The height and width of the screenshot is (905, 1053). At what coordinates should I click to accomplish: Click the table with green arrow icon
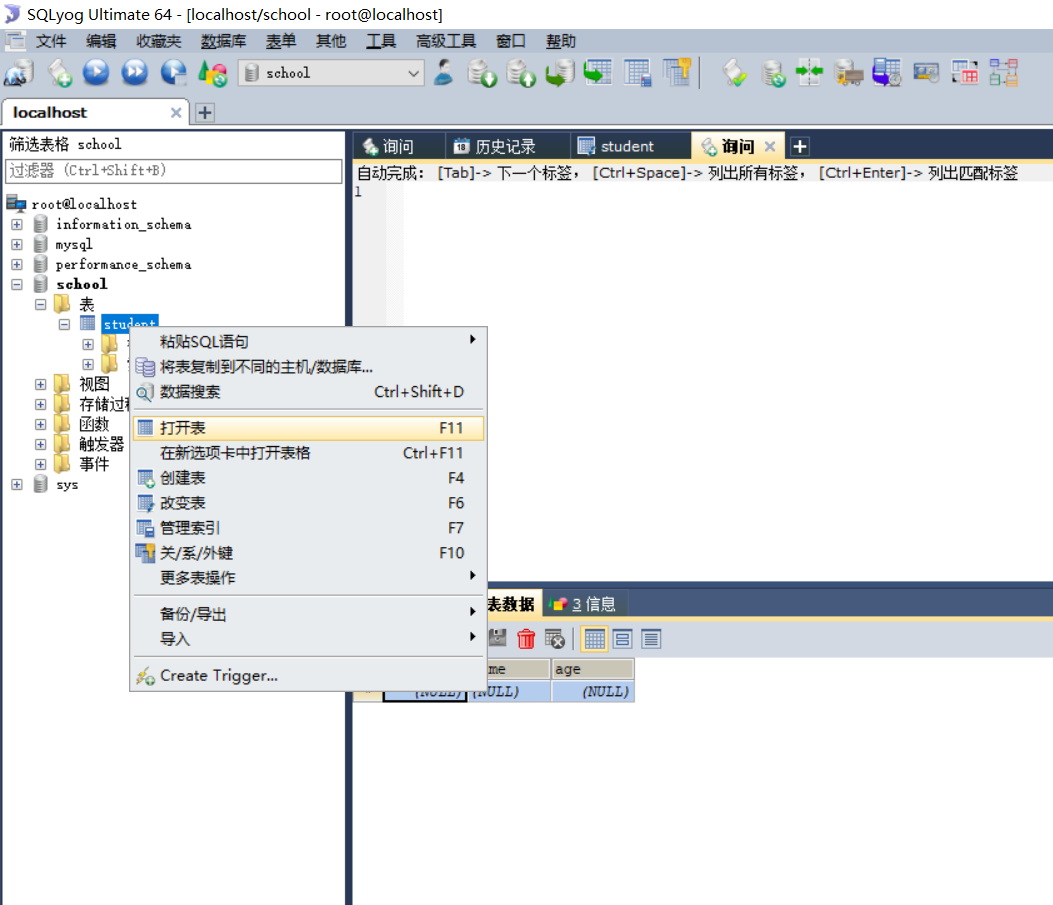coord(598,73)
